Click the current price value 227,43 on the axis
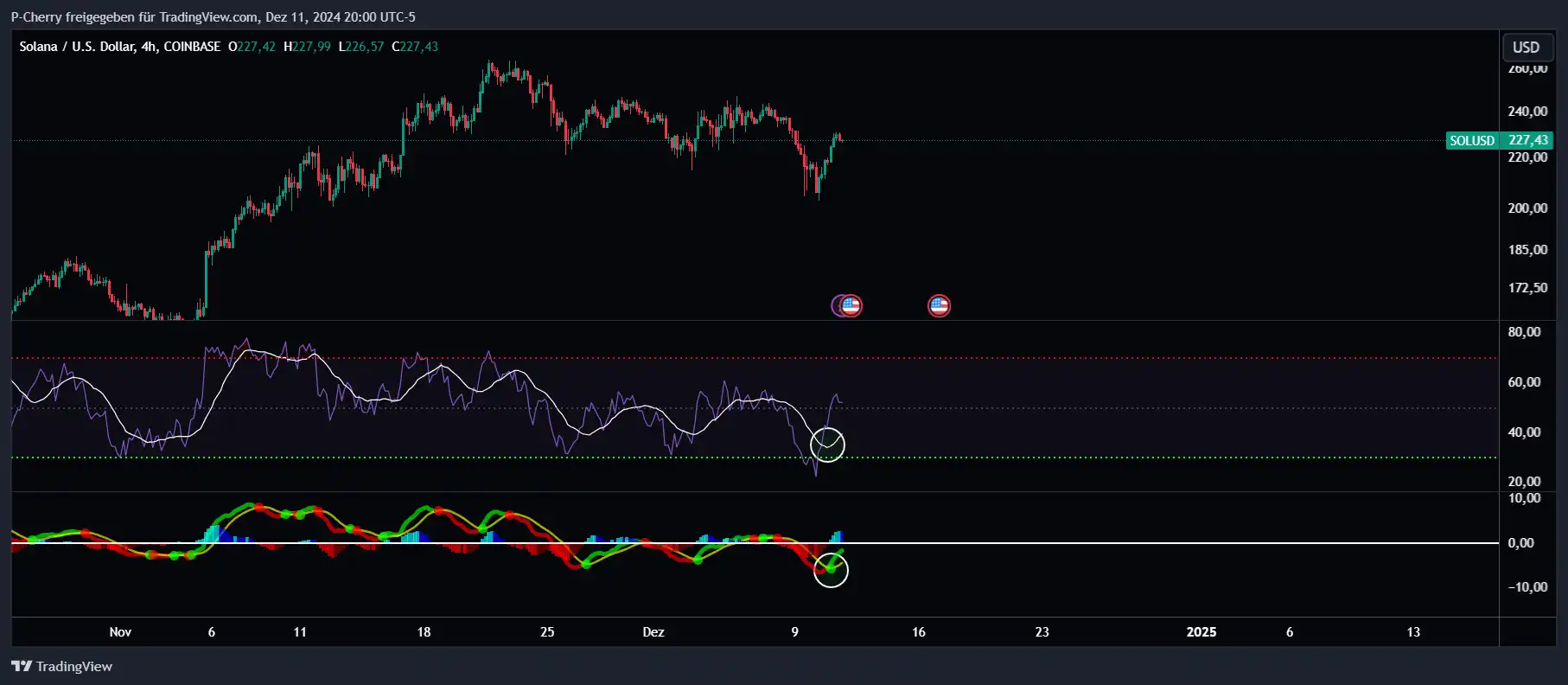Image resolution: width=1568 pixels, height=685 pixels. tap(1527, 140)
